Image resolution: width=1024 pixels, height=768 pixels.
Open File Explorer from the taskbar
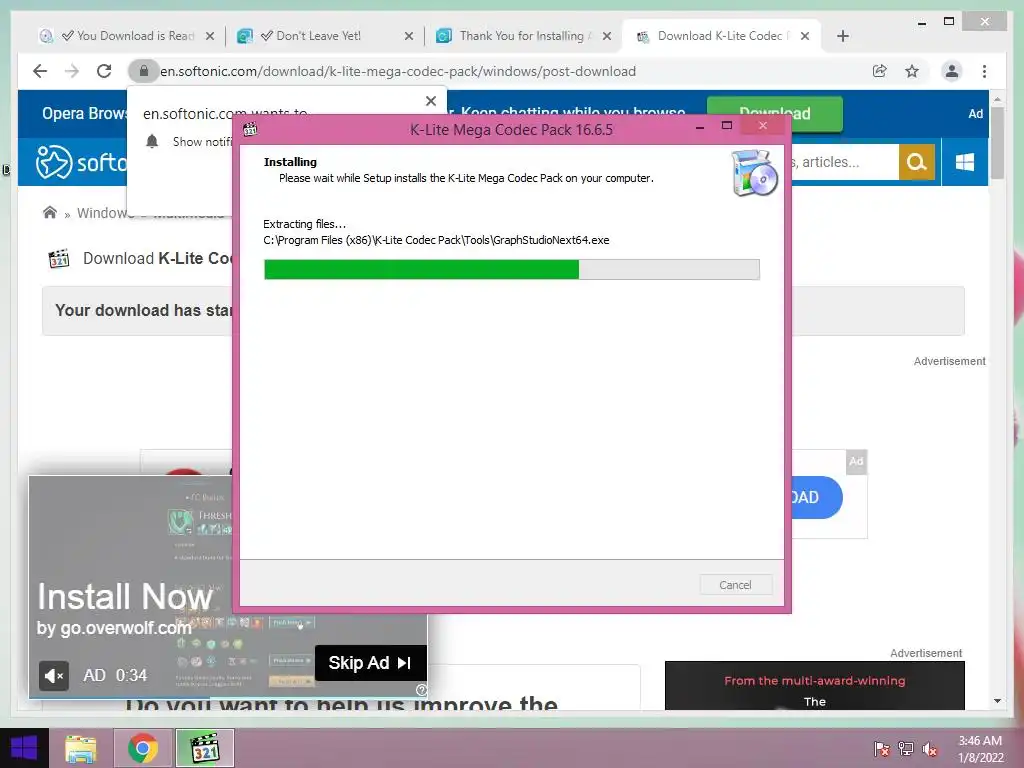[x=81, y=748]
